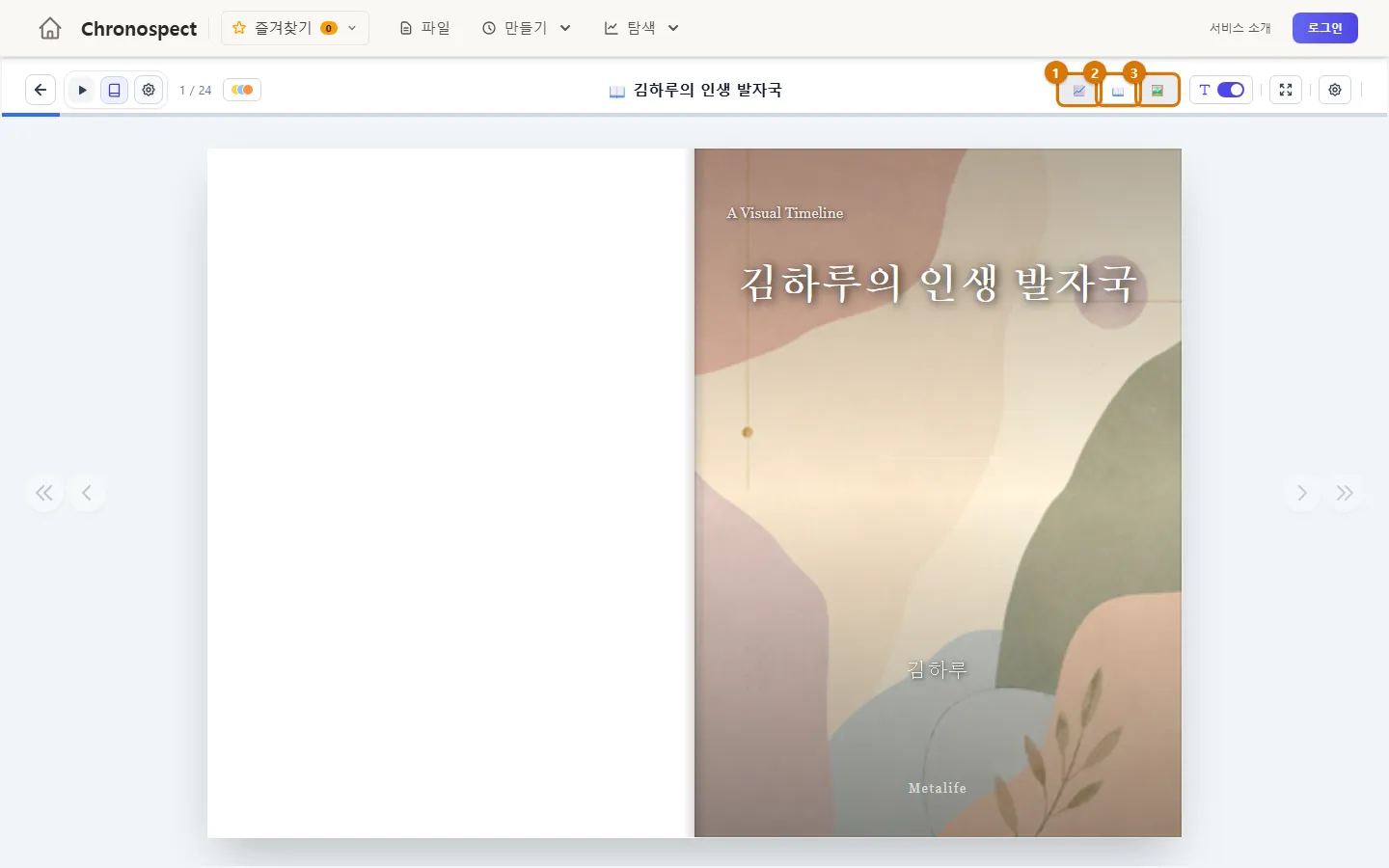
Task: Jump to last page with double-right chevron
Action: tap(1345, 493)
